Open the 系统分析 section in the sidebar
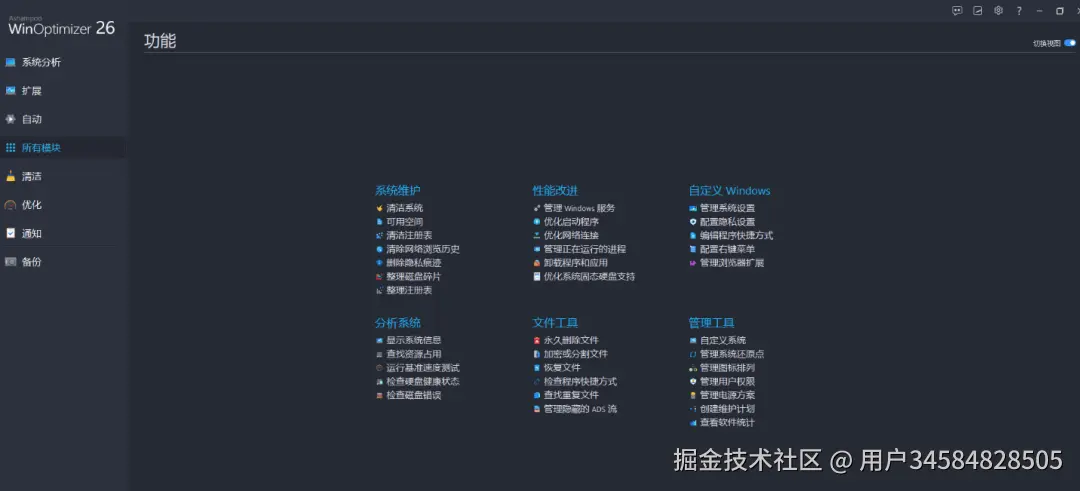Image resolution: width=1080 pixels, height=491 pixels. [41, 62]
